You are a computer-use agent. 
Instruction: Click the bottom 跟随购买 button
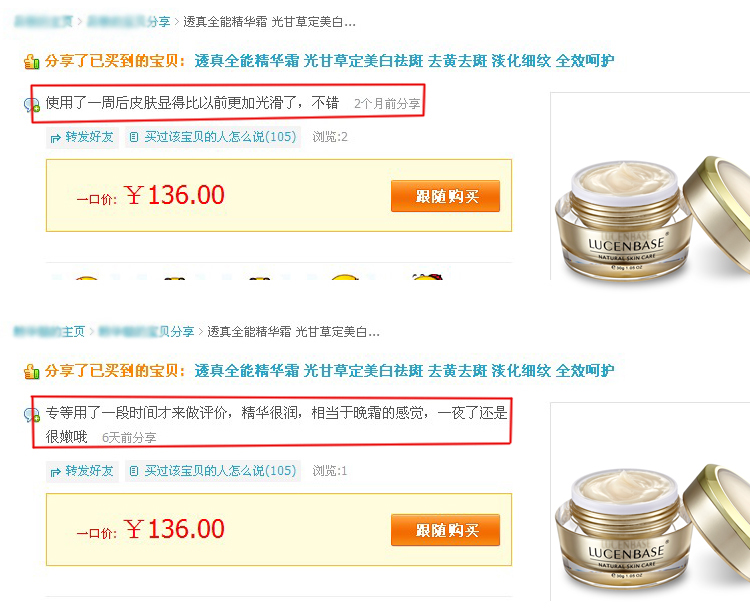(445, 530)
